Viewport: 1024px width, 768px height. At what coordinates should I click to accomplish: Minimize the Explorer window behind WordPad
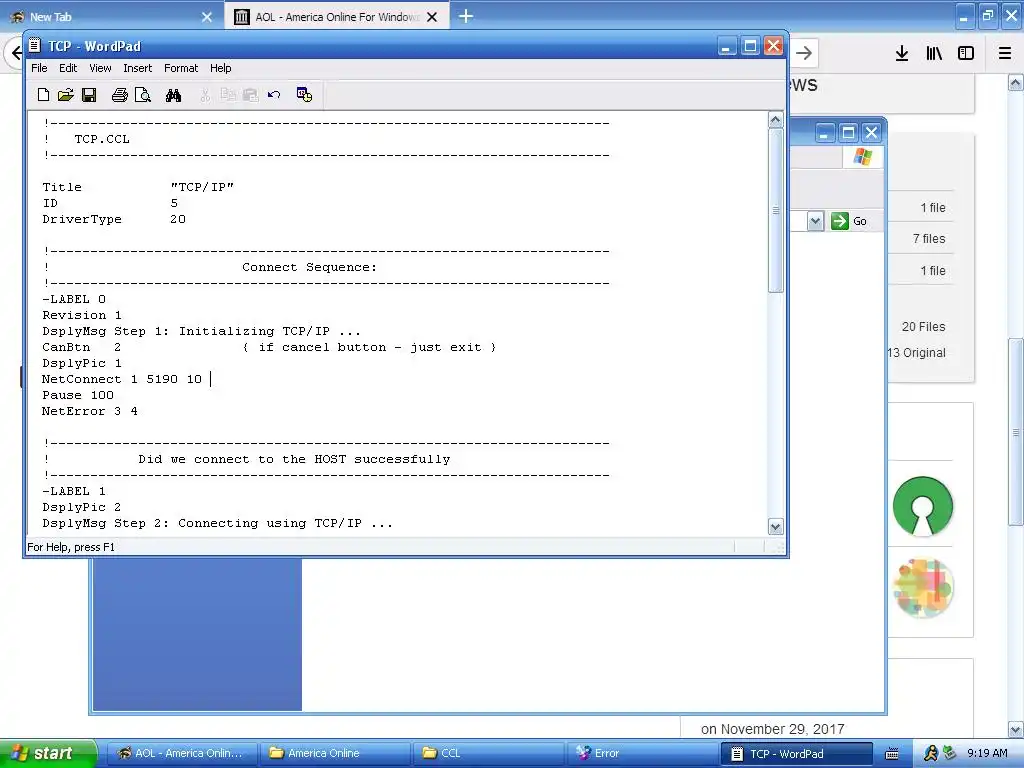pos(825,133)
